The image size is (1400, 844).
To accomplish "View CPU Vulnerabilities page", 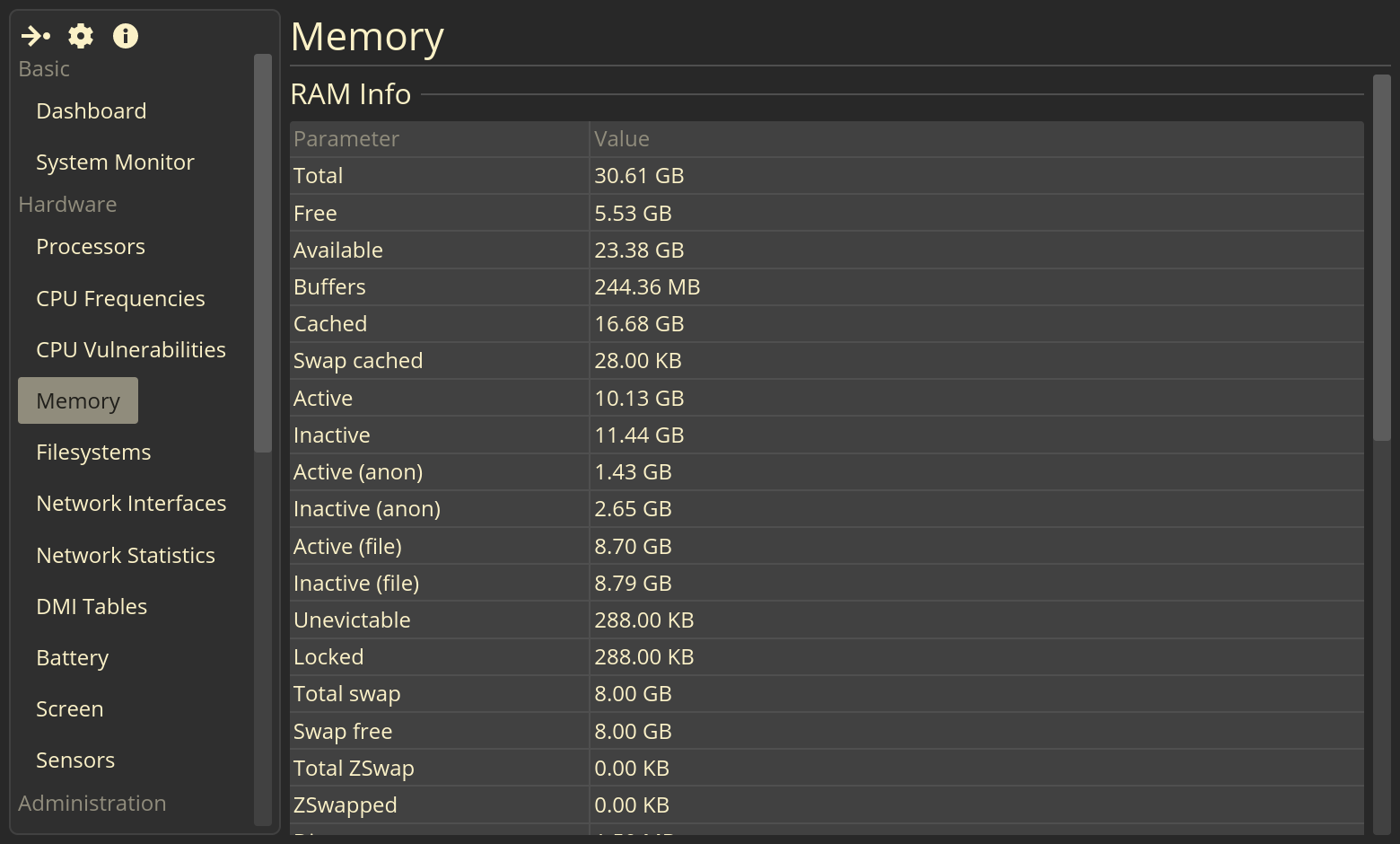I will tap(131, 350).
